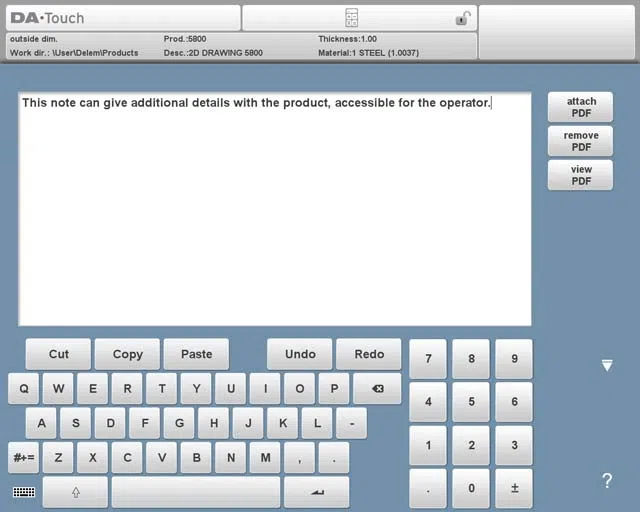Tap letter O key
The width and height of the screenshot is (640, 512).
(x=300, y=388)
